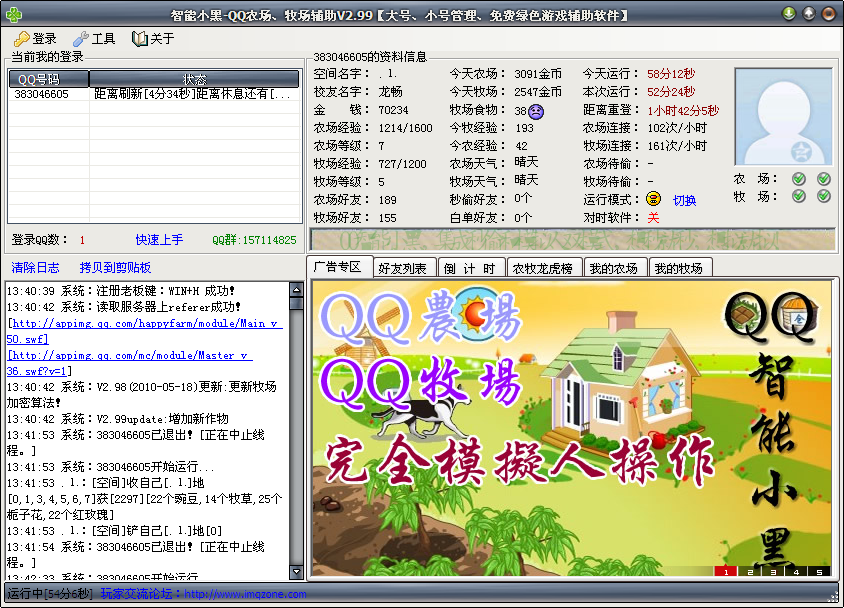Click the 切换 mode switch link
The image size is (844, 608).
pos(684,201)
